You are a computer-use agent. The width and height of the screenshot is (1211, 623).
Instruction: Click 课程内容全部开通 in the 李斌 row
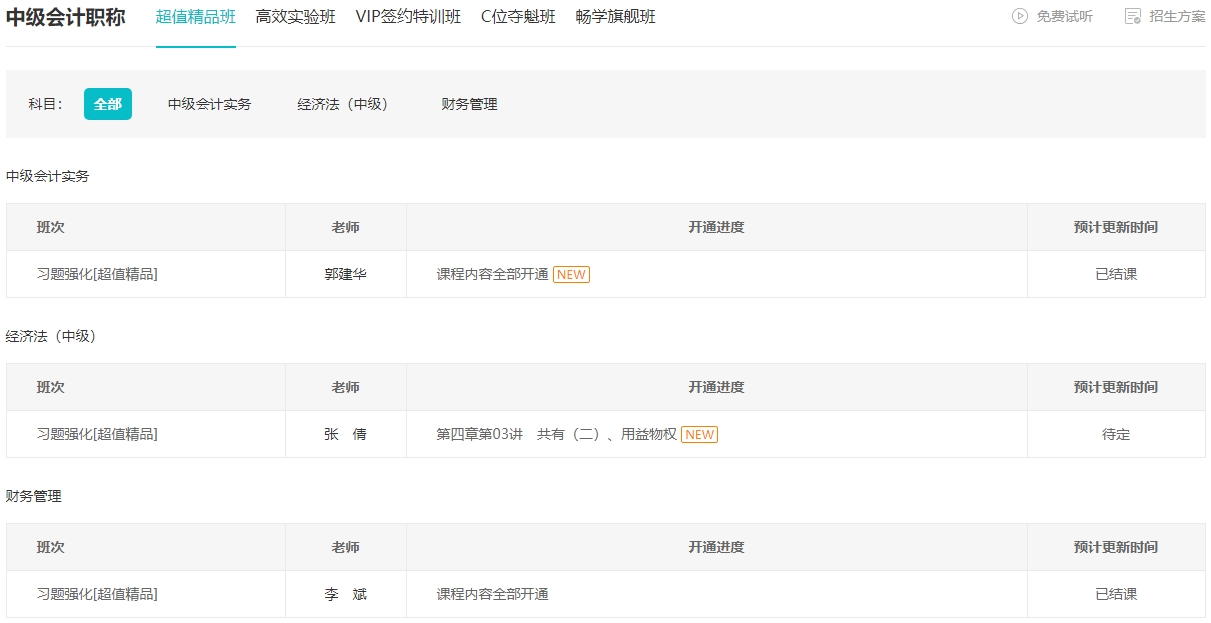pos(493,594)
